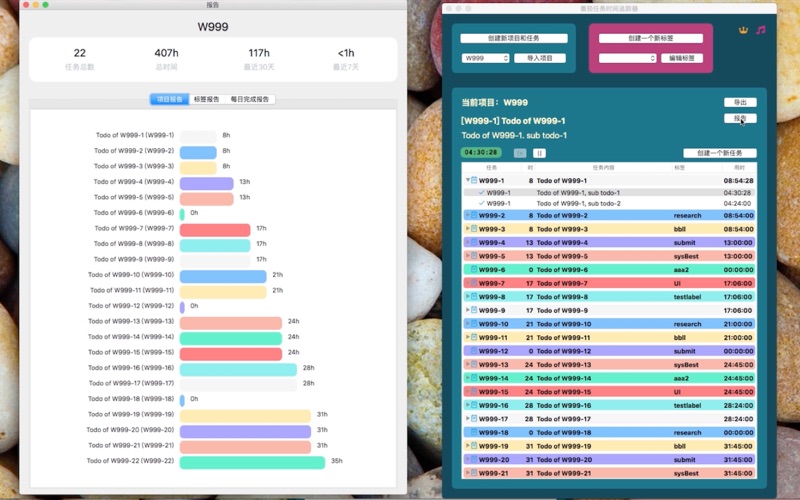This screenshot has width=800, height=500.
Task: Select the W999-14 aaa2 task row
Action: (610, 379)
